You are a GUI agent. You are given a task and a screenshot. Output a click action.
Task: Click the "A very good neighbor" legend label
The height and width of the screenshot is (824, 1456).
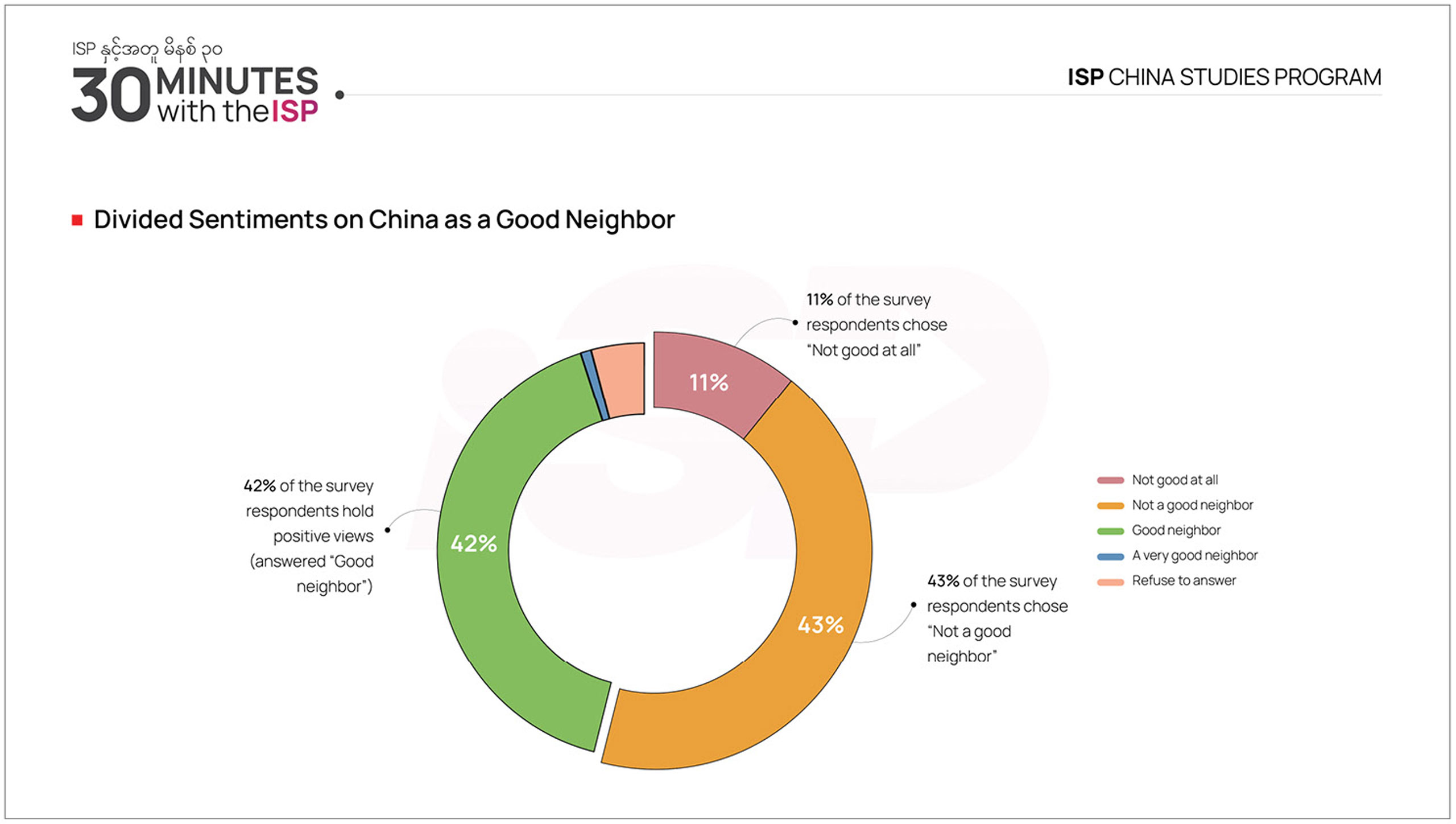(1194, 555)
